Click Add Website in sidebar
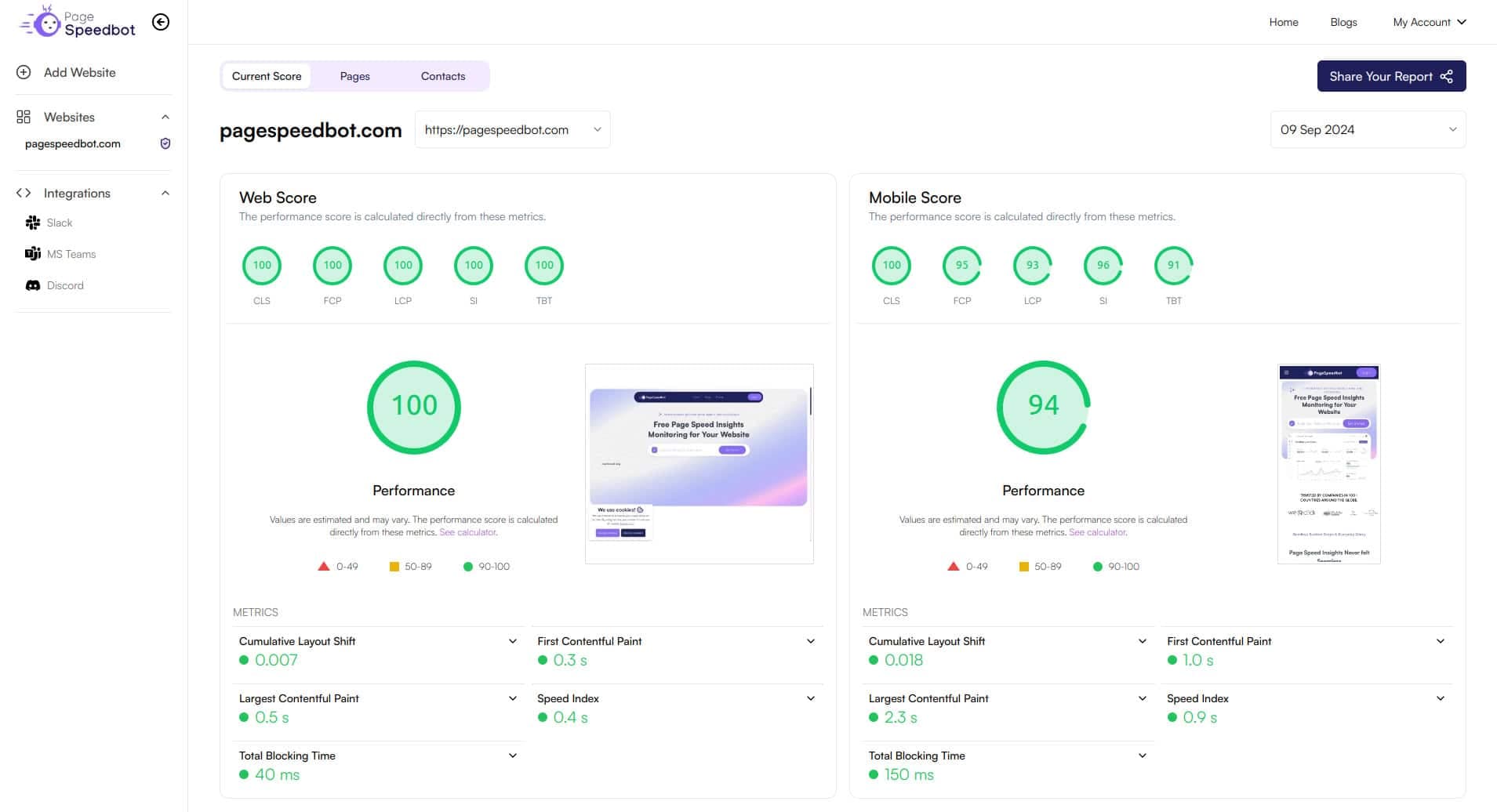Image resolution: width=1497 pixels, height=812 pixels. (x=79, y=72)
